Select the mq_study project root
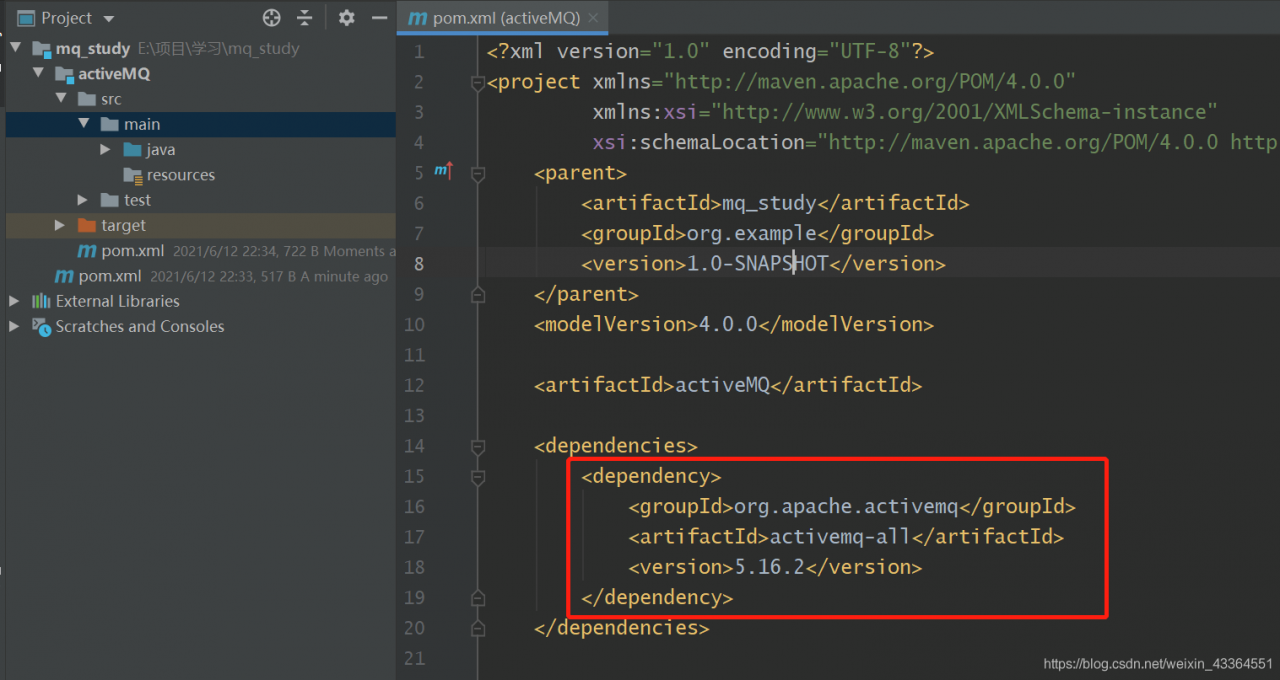 pyautogui.click(x=93, y=48)
